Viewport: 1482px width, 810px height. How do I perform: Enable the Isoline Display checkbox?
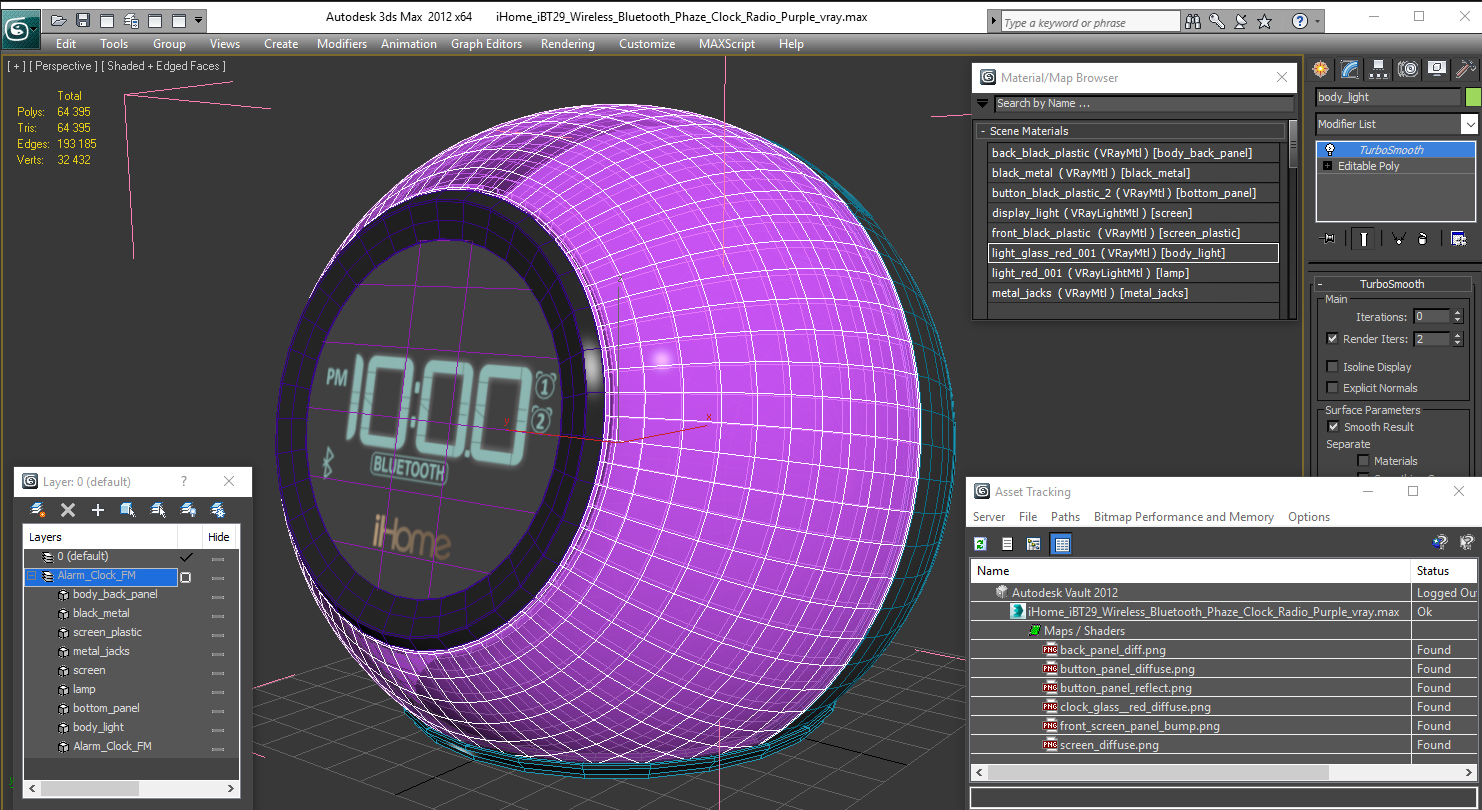pos(1332,367)
